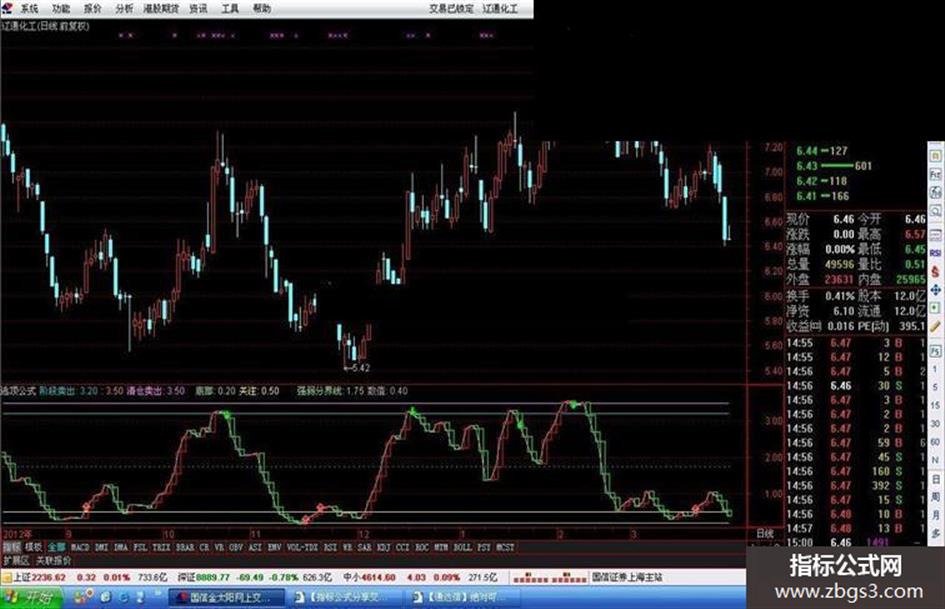
Task: Open the 工具 menu
Action: click(230, 8)
